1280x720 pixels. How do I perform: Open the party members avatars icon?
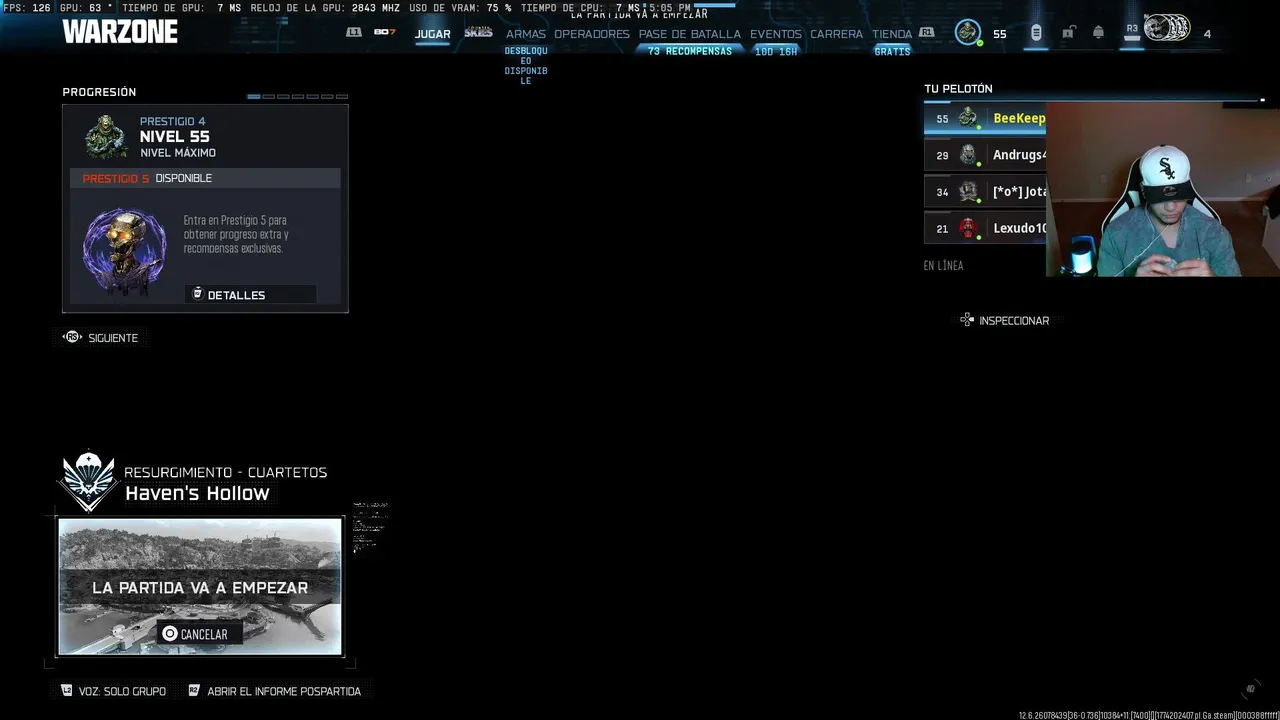pos(1167,29)
